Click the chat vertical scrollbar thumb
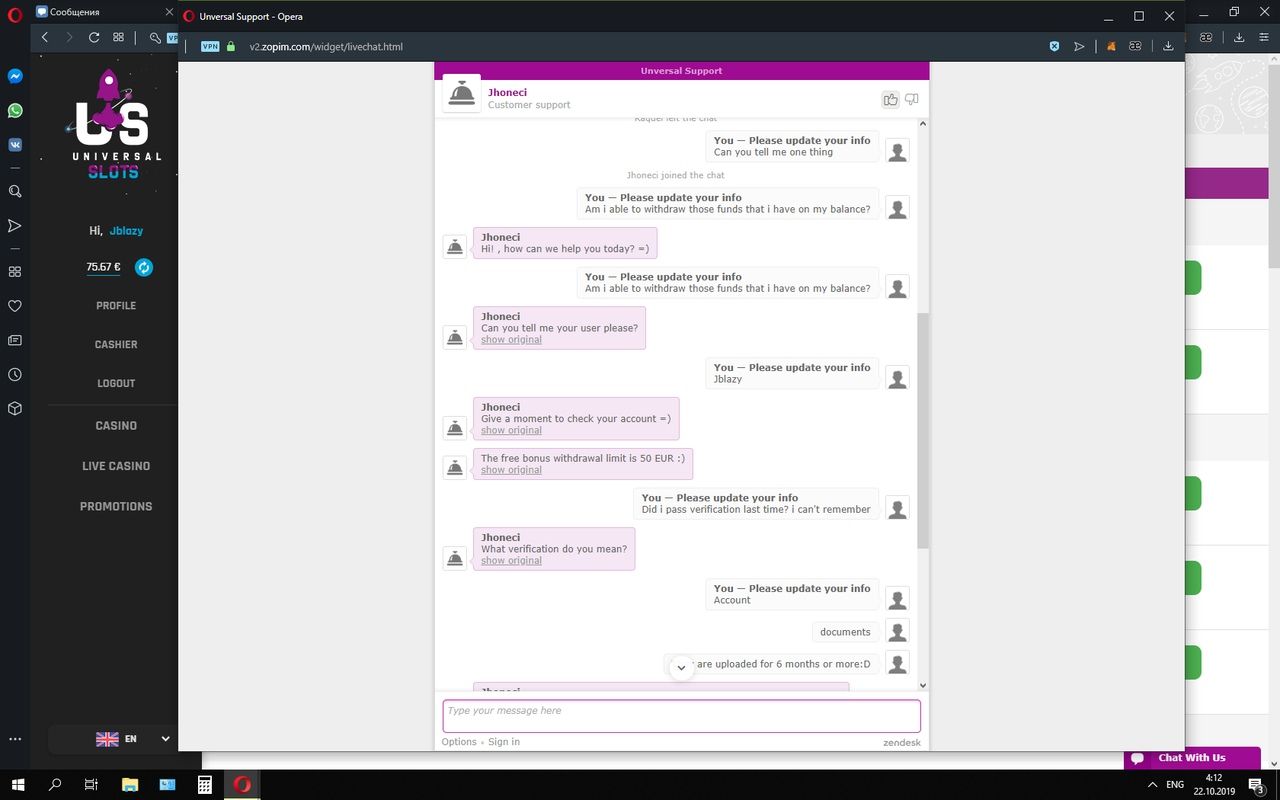This screenshot has height=800, width=1280. click(x=922, y=430)
